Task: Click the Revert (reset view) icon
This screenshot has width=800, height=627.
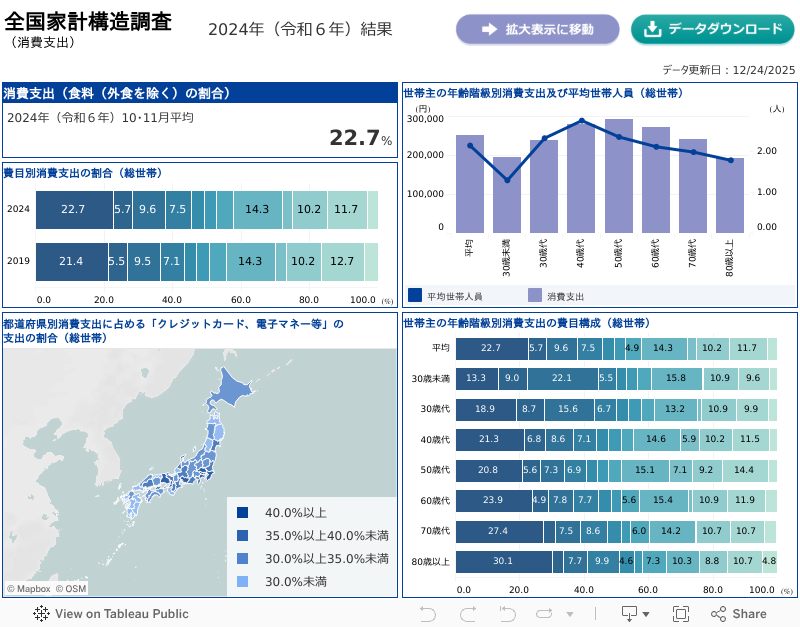Action: [507, 613]
